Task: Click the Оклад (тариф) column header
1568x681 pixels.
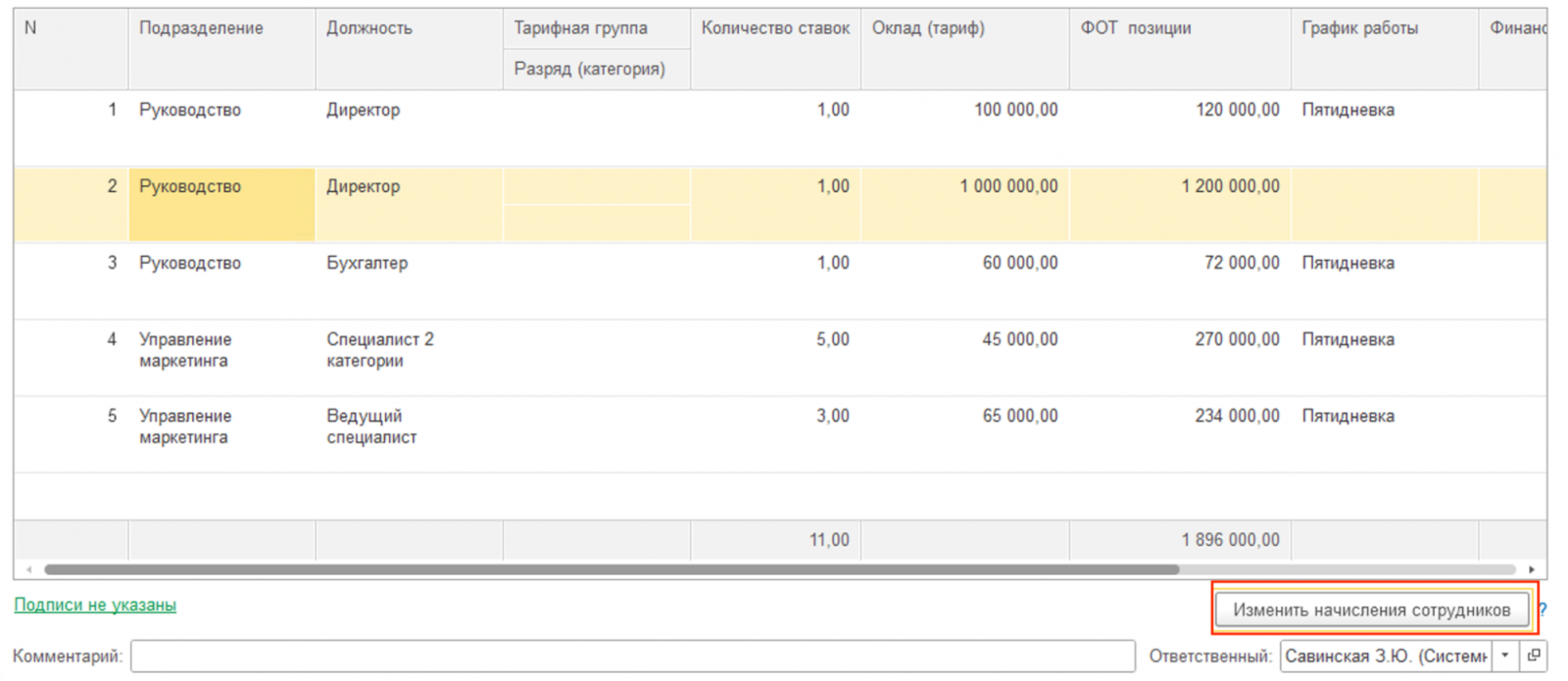Action: tap(965, 49)
